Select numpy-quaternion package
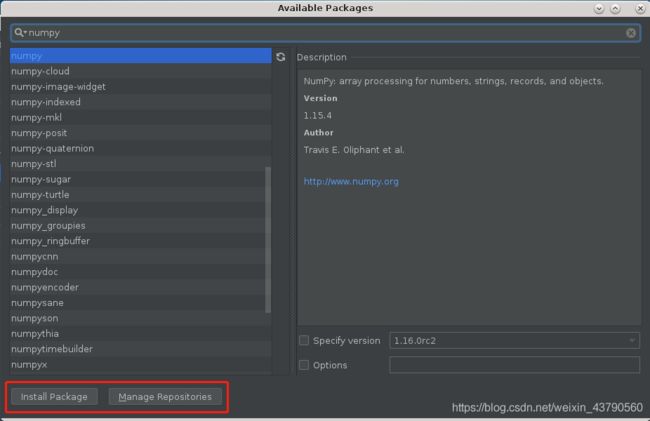The height and width of the screenshot is (421, 650). tap(141, 148)
